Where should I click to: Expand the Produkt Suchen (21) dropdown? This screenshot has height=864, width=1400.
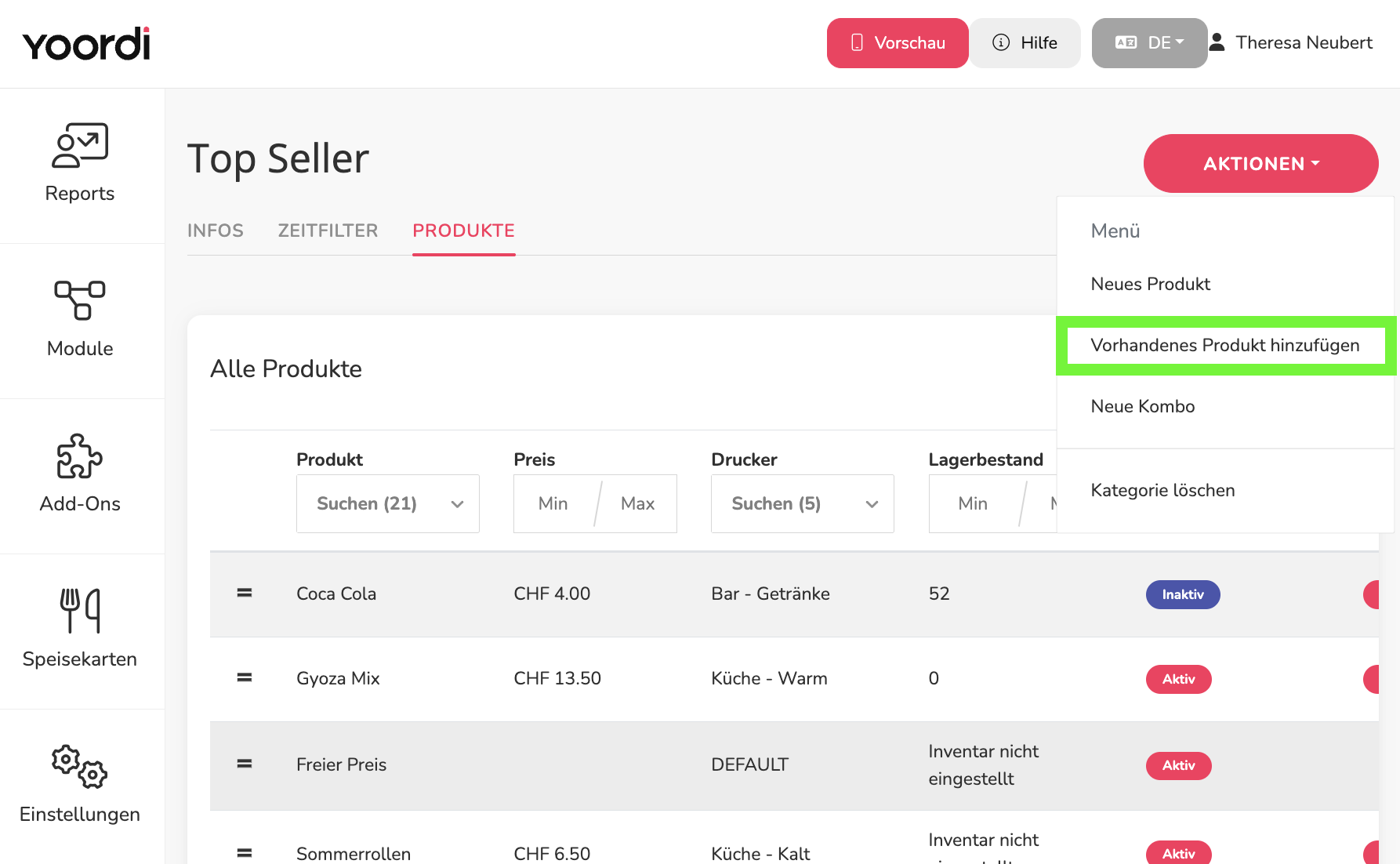tap(388, 503)
